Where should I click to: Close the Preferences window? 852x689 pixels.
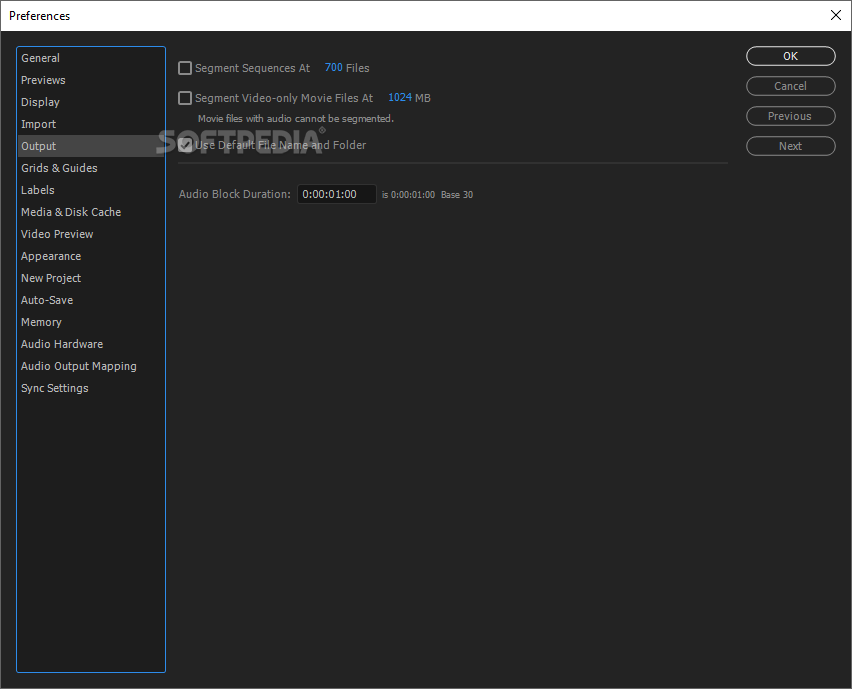pos(836,15)
